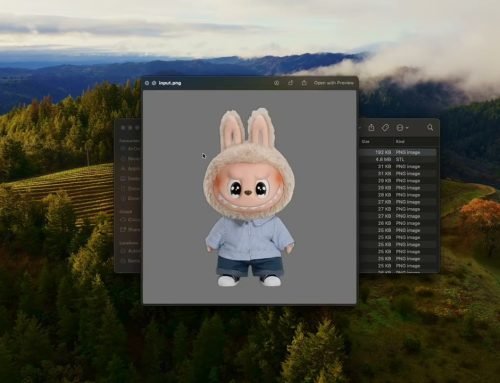
Task: Click the STL kind cell
Action: point(400,159)
